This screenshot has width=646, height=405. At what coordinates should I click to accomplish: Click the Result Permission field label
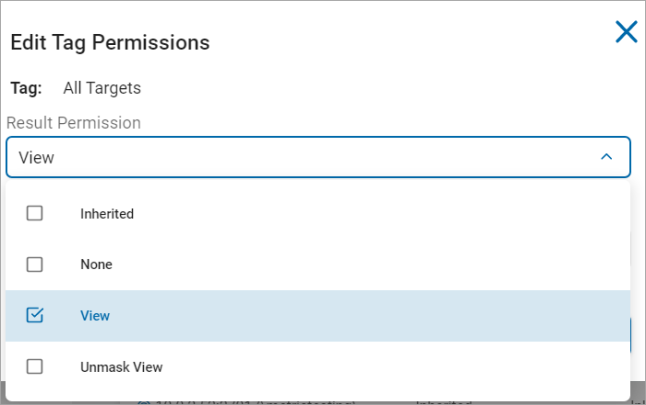click(x=74, y=123)
